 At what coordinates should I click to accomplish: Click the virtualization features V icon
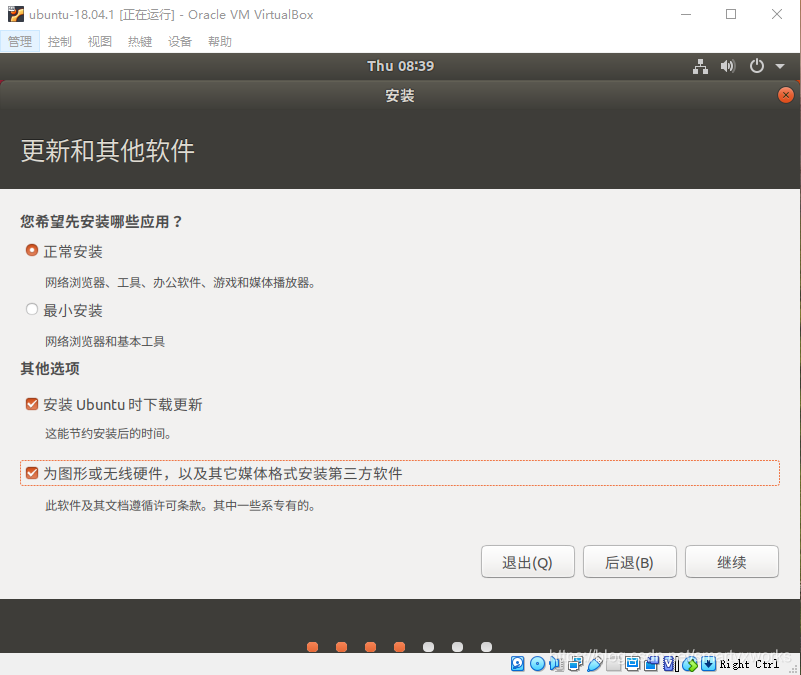tap(671, 663)
